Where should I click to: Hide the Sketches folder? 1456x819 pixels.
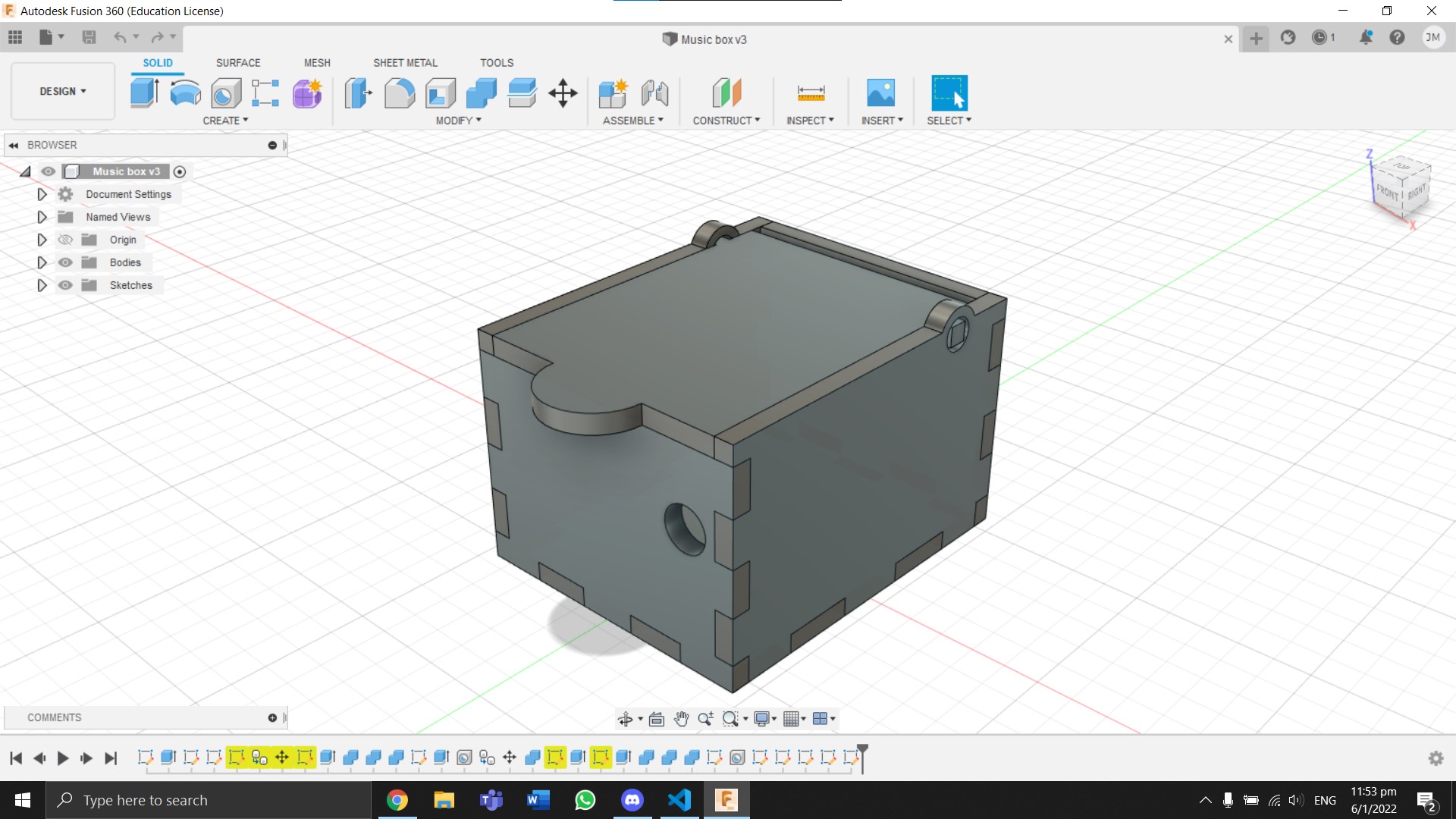point(65,285)
